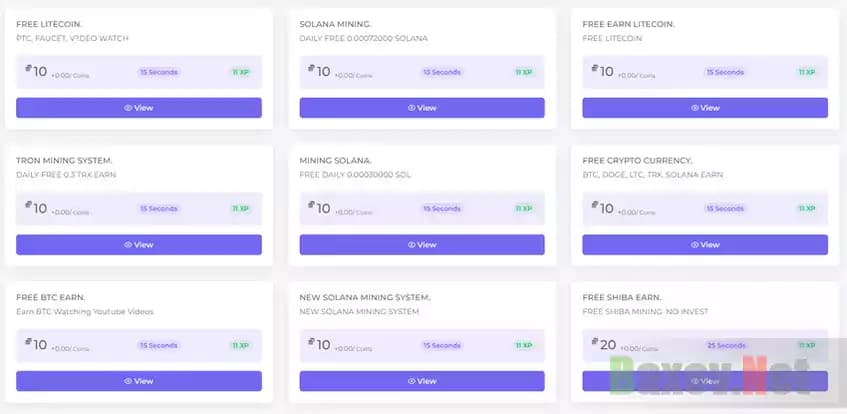Click View for TRON MINING SYSTEM
Viewport: 847px width, 414px height.
[139, 244]
